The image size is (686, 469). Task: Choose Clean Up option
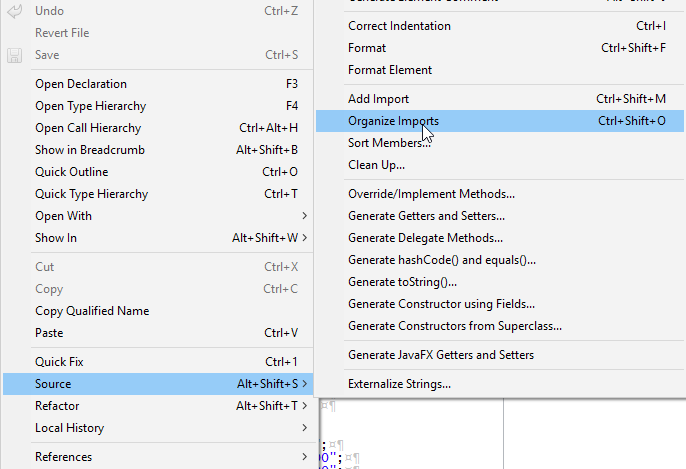click(x=376, y=165)
